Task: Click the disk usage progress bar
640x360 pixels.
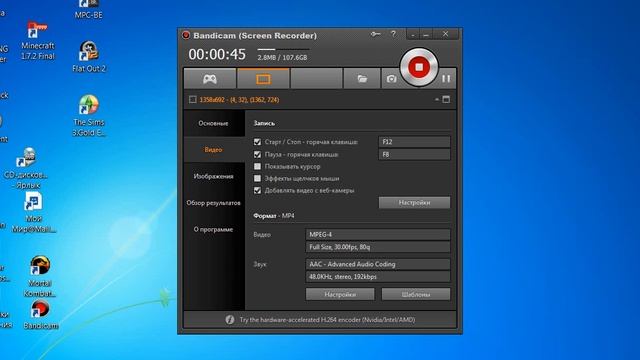Action: (x=283, y=49)
